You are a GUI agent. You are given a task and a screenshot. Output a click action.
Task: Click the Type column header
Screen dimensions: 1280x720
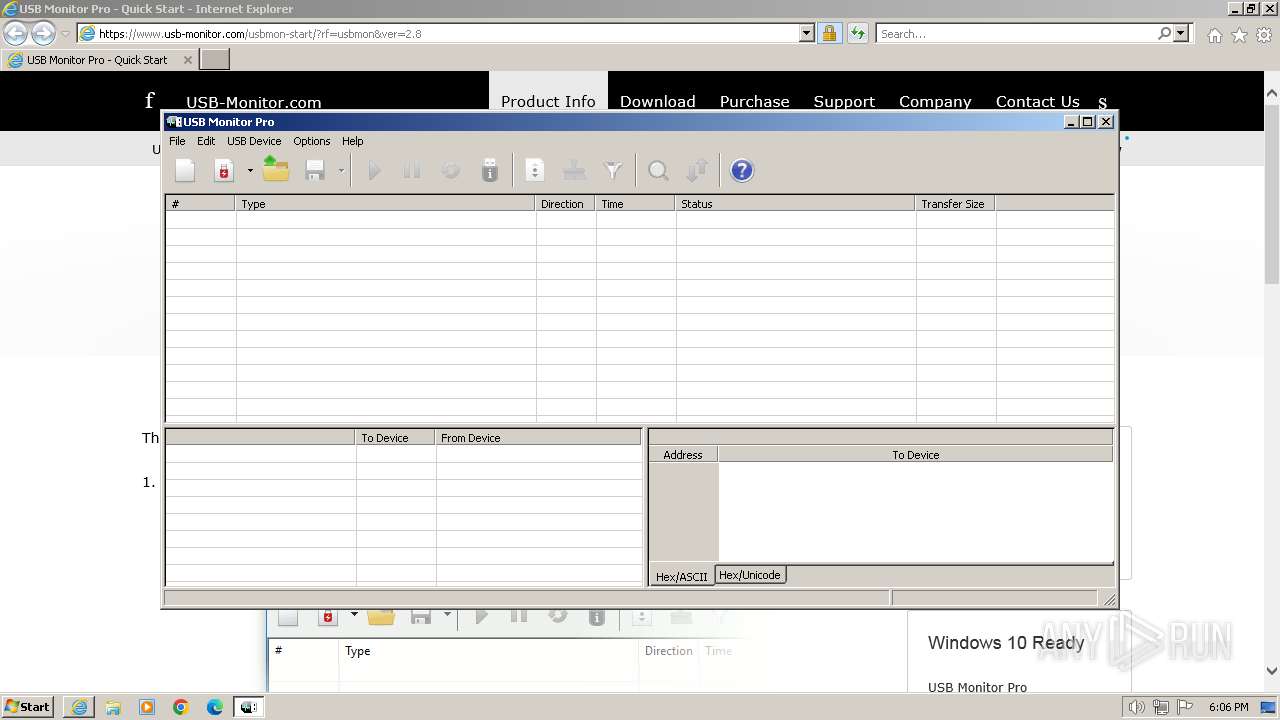click(386, 204)
